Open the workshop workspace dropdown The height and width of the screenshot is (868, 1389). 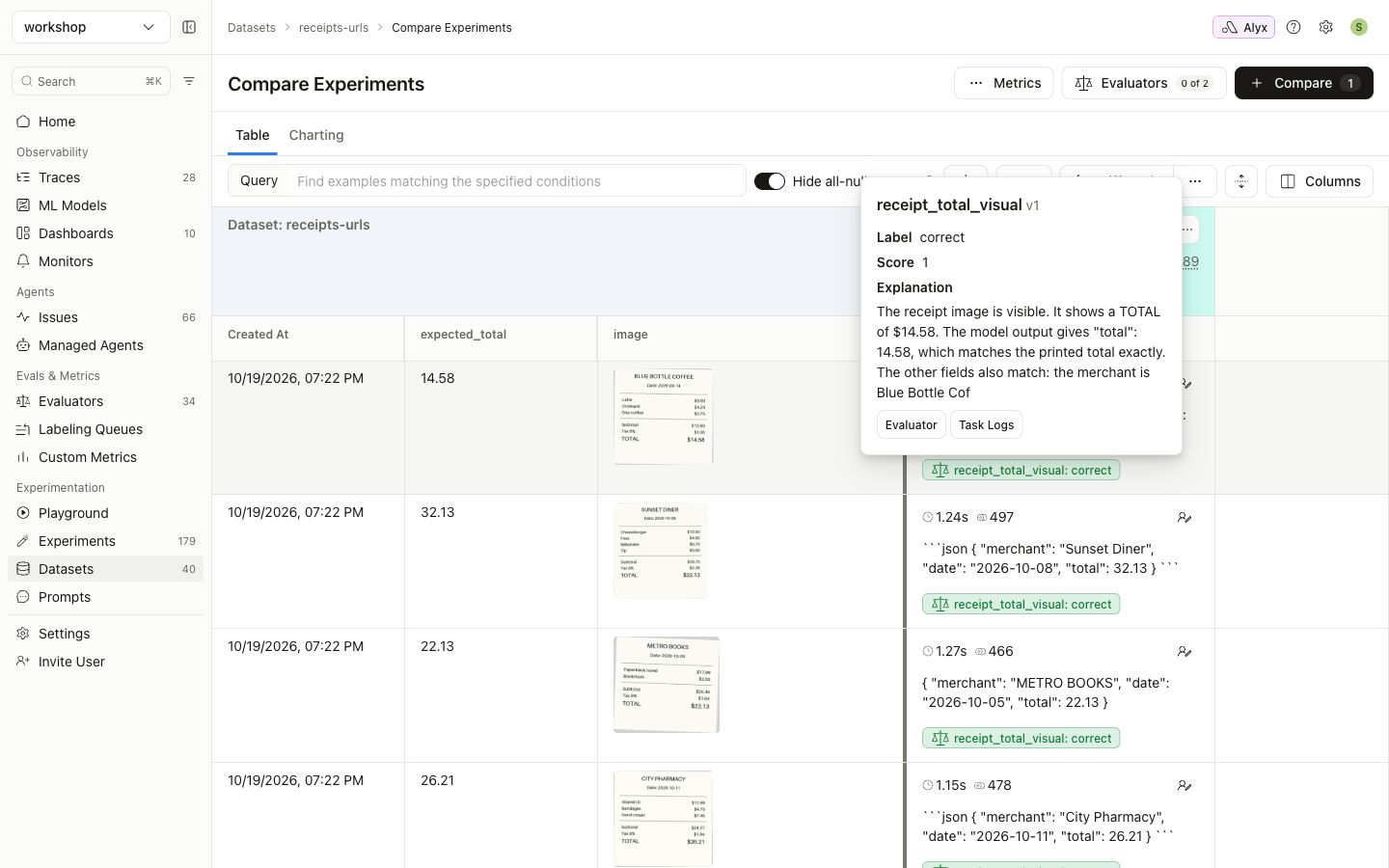pyautogui.click(x=91, y=27)
